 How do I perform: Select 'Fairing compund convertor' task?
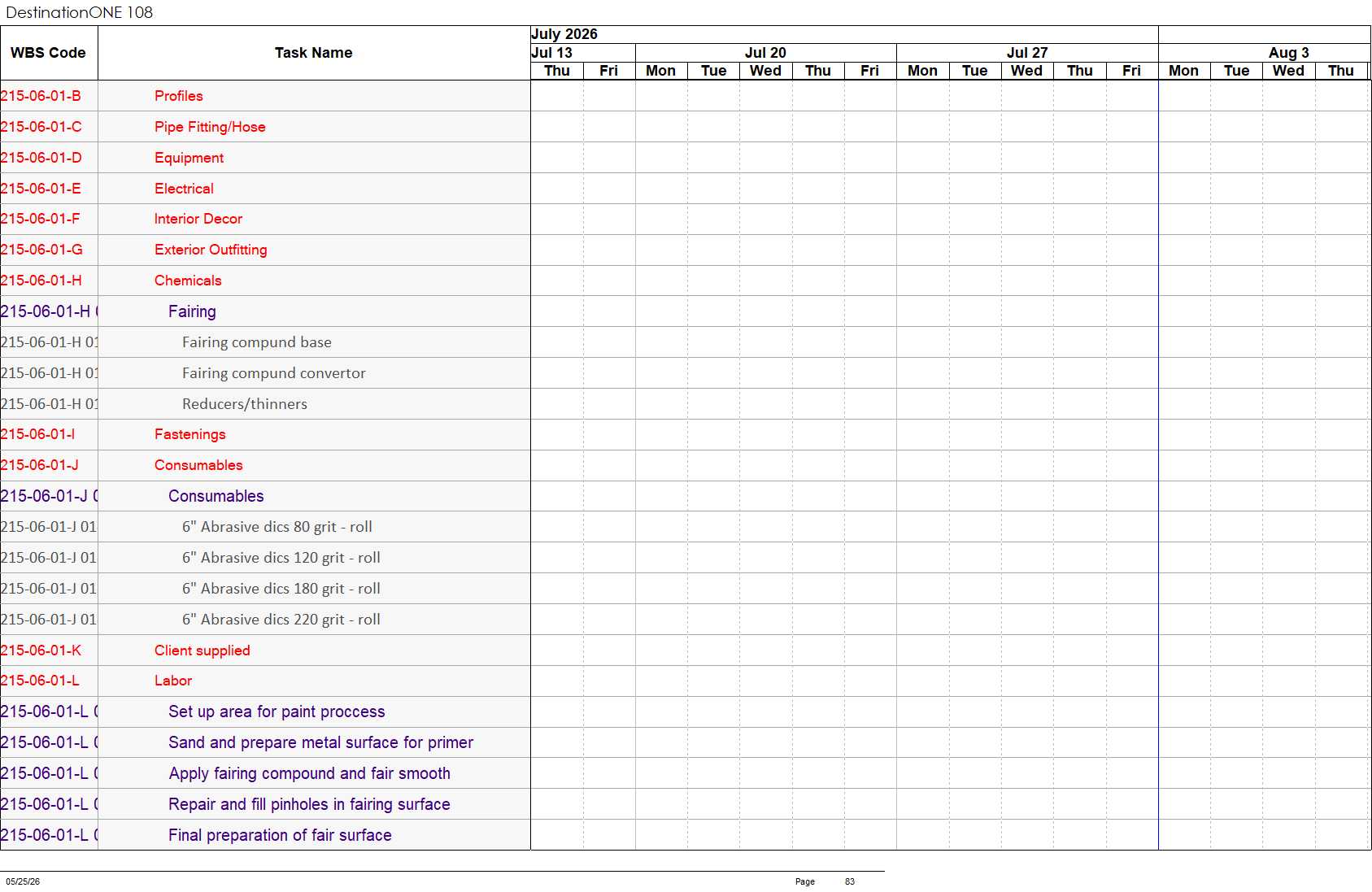click(x=274, y=373)
